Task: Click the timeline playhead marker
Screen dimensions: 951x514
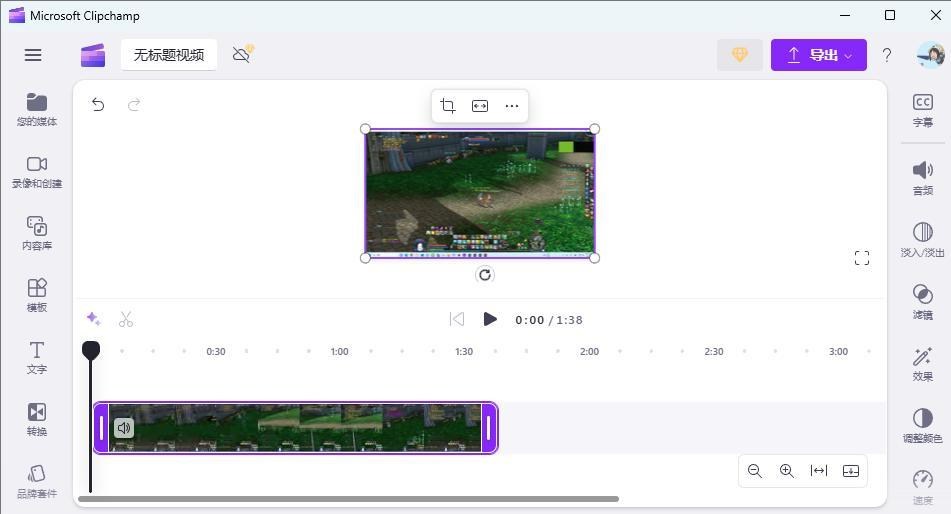Action: coord(91,350)
